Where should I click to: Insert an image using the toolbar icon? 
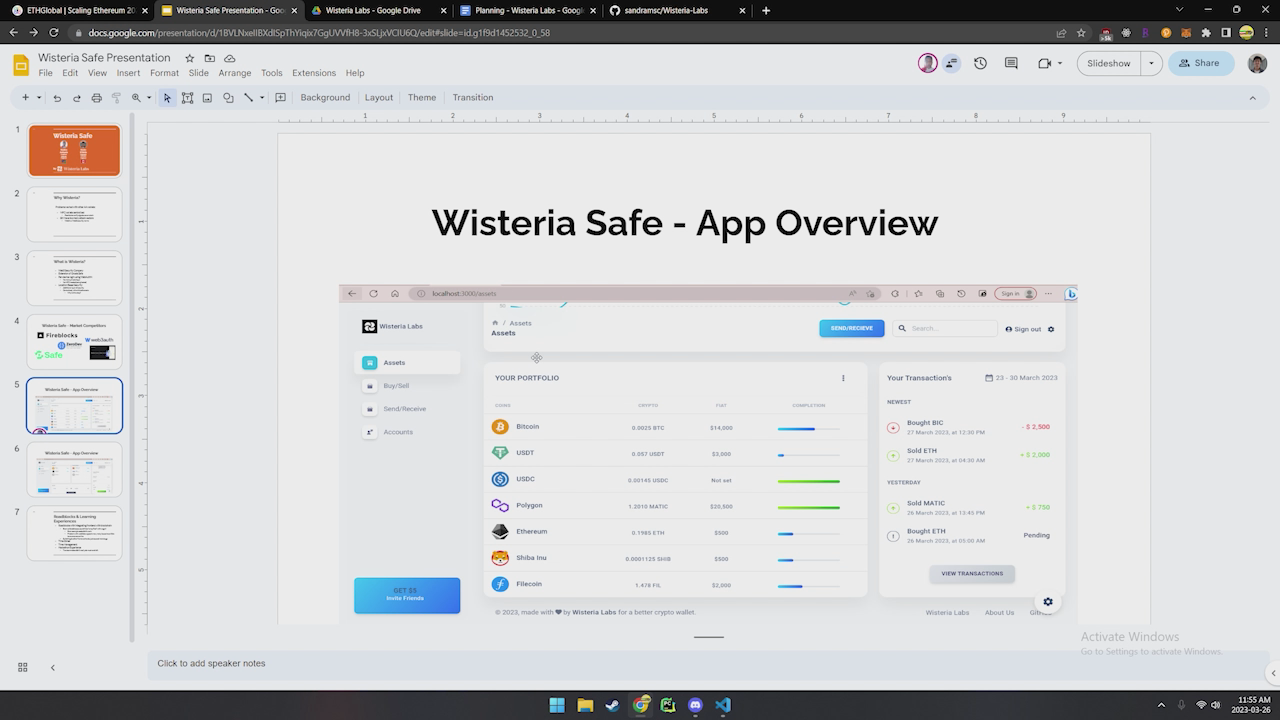[x=207, y=98]
